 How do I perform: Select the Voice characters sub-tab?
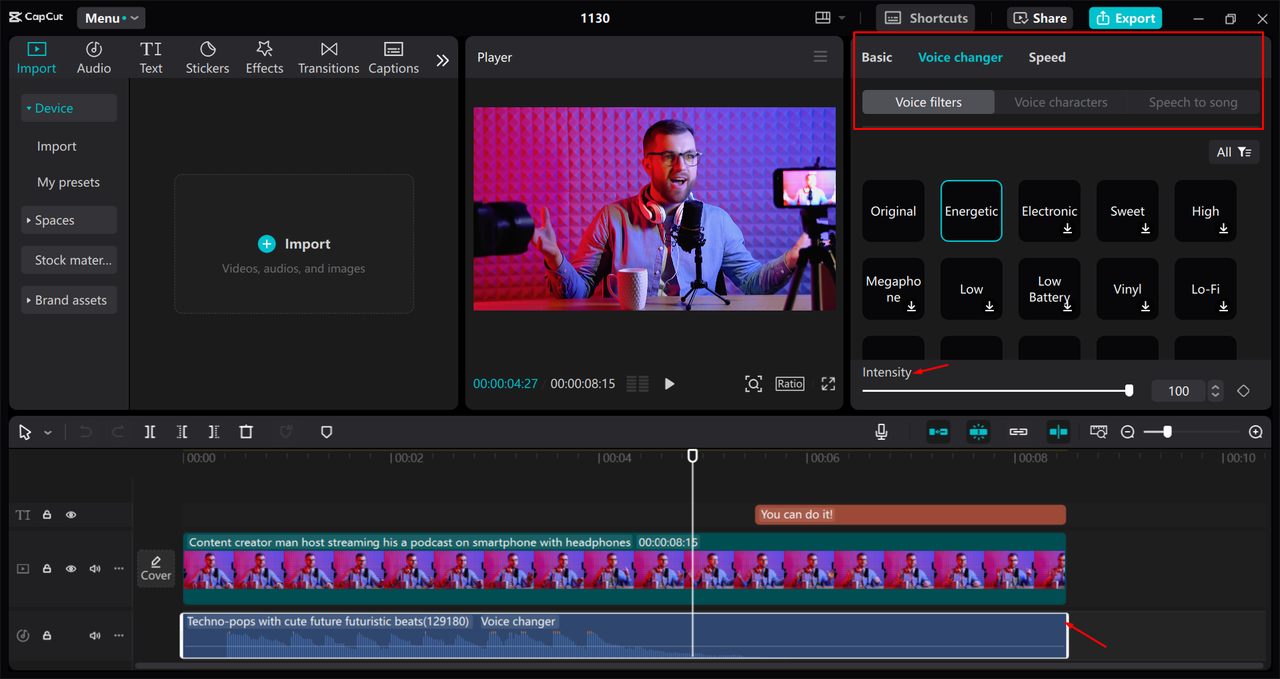point(1061,102)
